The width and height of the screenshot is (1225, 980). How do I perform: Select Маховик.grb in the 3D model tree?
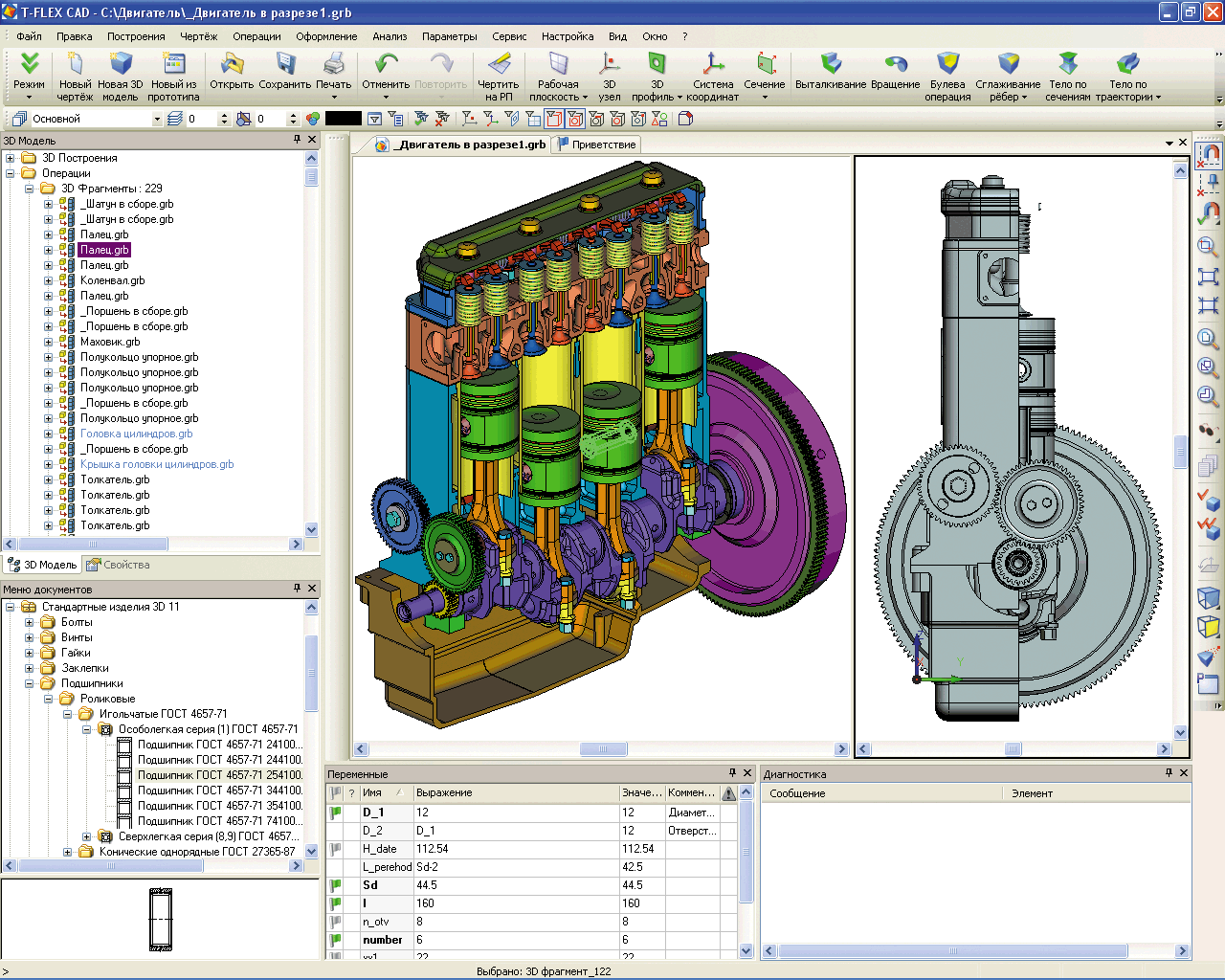click(x=109, y=342)
